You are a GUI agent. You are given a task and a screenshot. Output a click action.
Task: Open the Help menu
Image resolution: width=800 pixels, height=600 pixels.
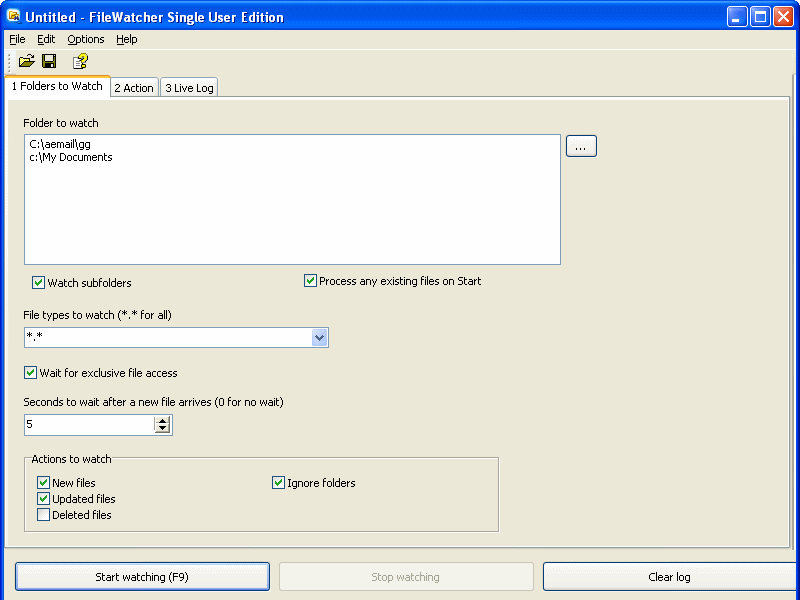127,39
